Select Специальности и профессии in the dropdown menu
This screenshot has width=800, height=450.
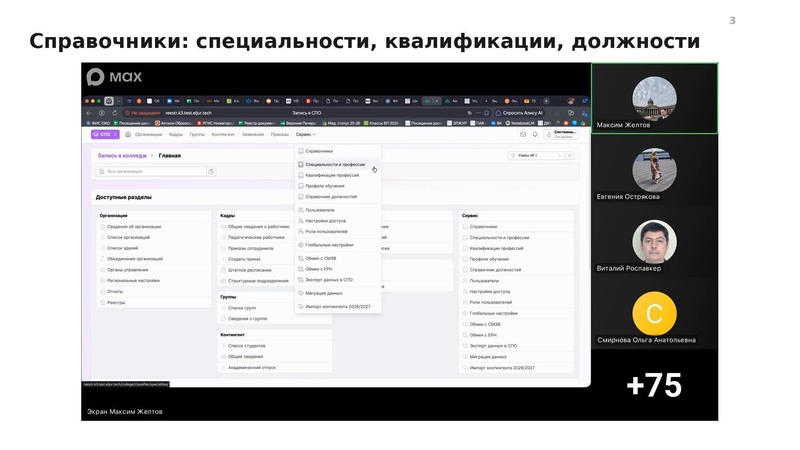pos(338,164)
